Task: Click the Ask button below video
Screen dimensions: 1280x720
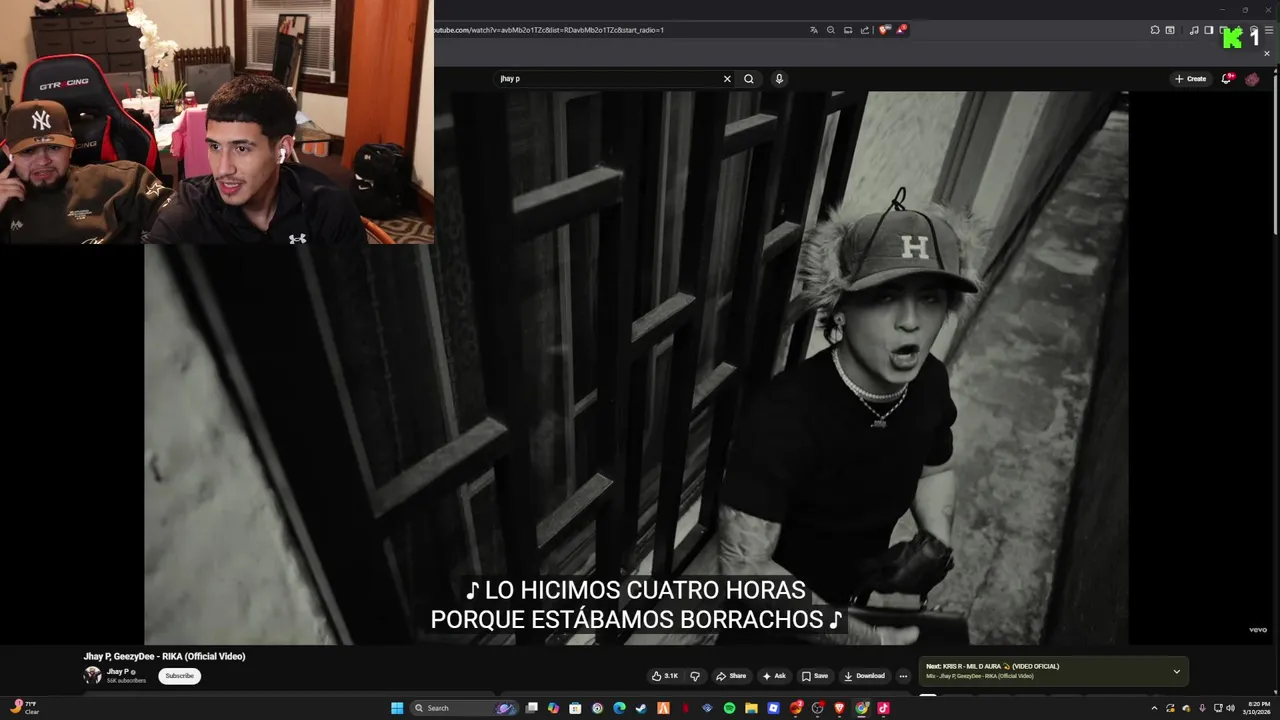Action: click(774, 676)
